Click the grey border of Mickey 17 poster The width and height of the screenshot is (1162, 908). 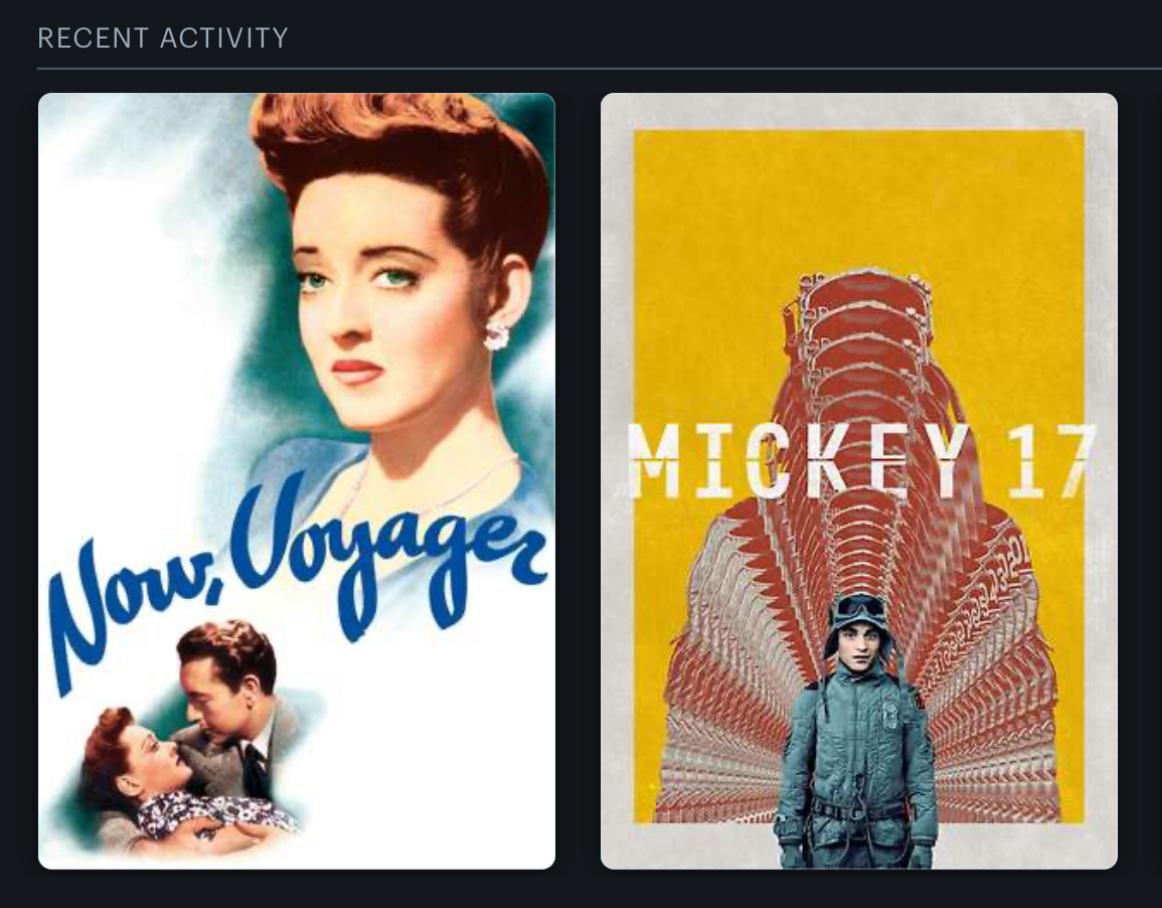tap(616, 480)
